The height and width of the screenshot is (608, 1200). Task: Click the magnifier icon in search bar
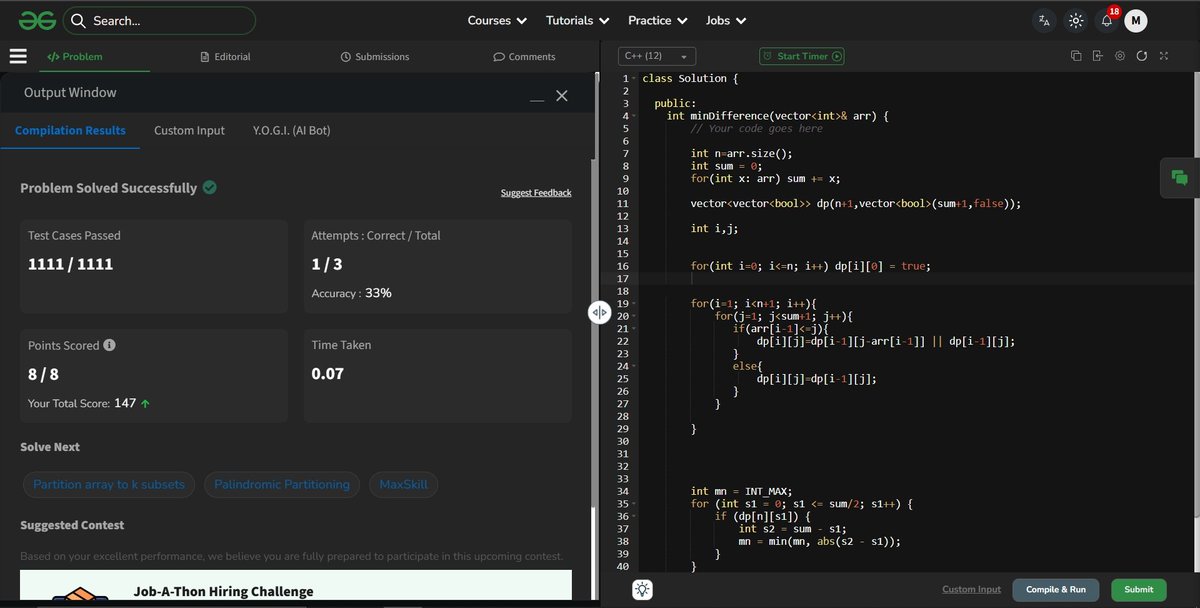78,20
